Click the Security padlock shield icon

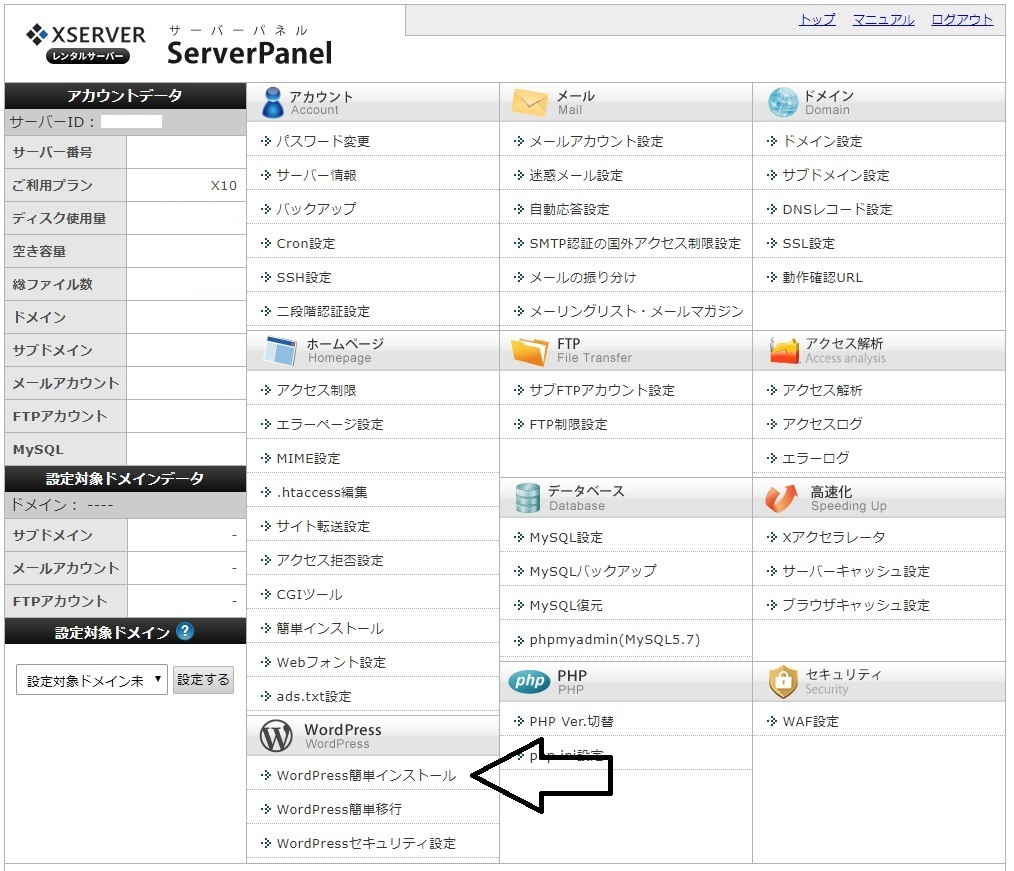tap(782, 681)
